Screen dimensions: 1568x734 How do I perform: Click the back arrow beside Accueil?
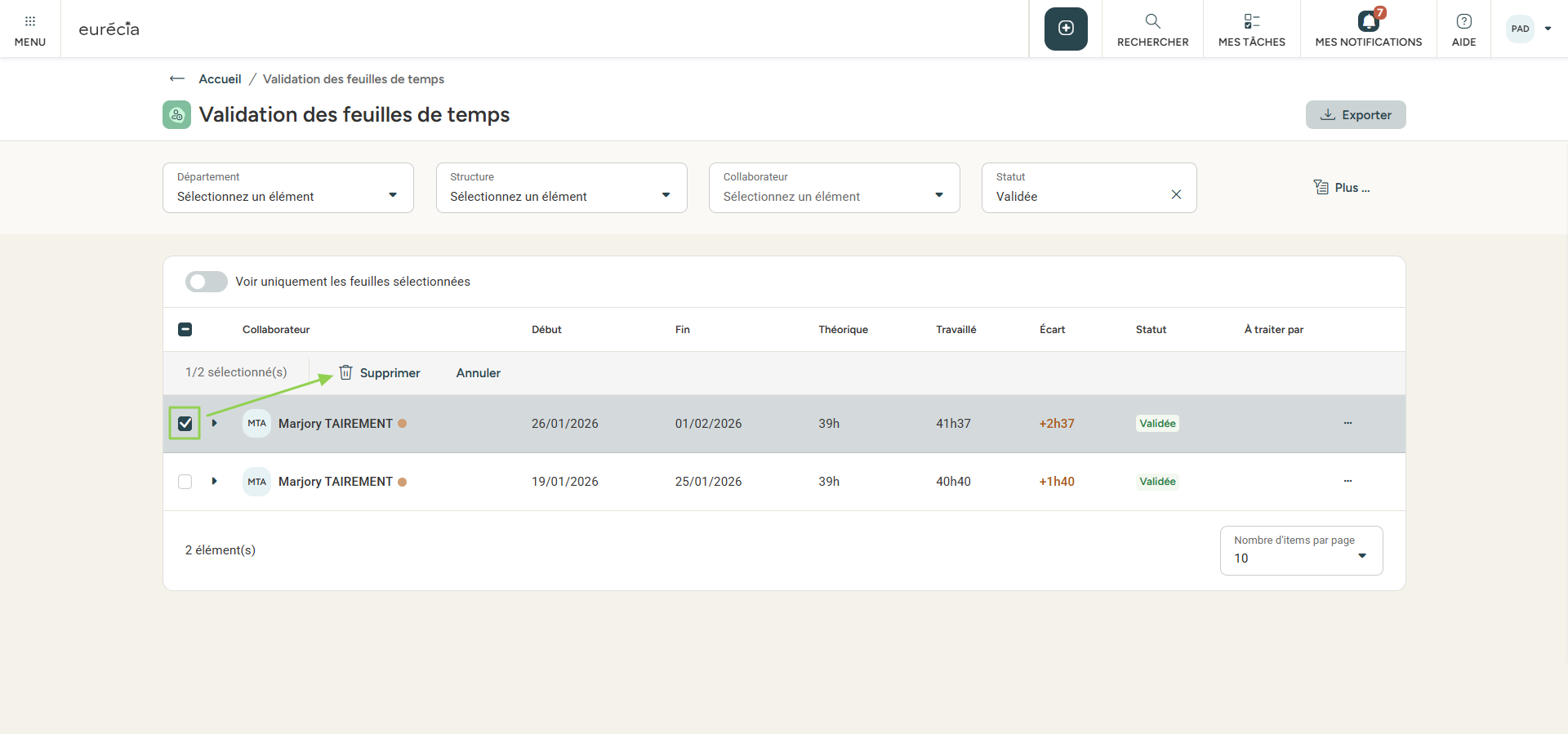[176, 79]
